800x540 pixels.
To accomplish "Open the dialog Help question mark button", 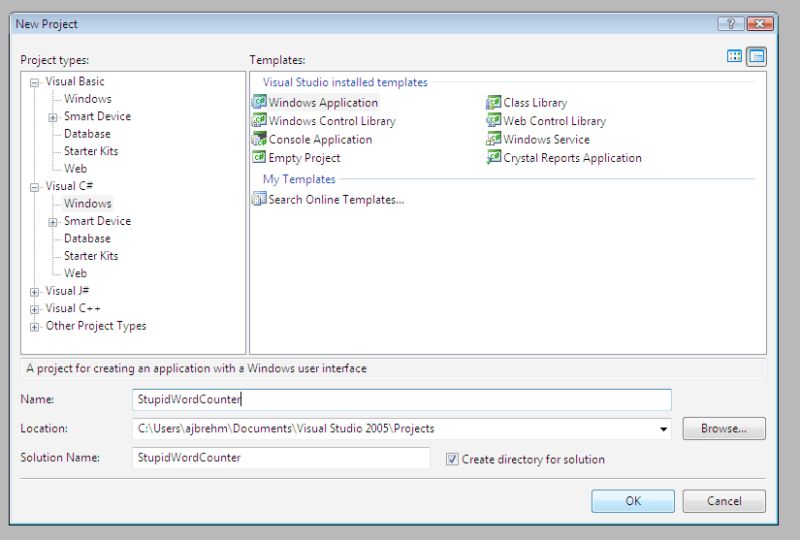I will click(x=731, y=23).
